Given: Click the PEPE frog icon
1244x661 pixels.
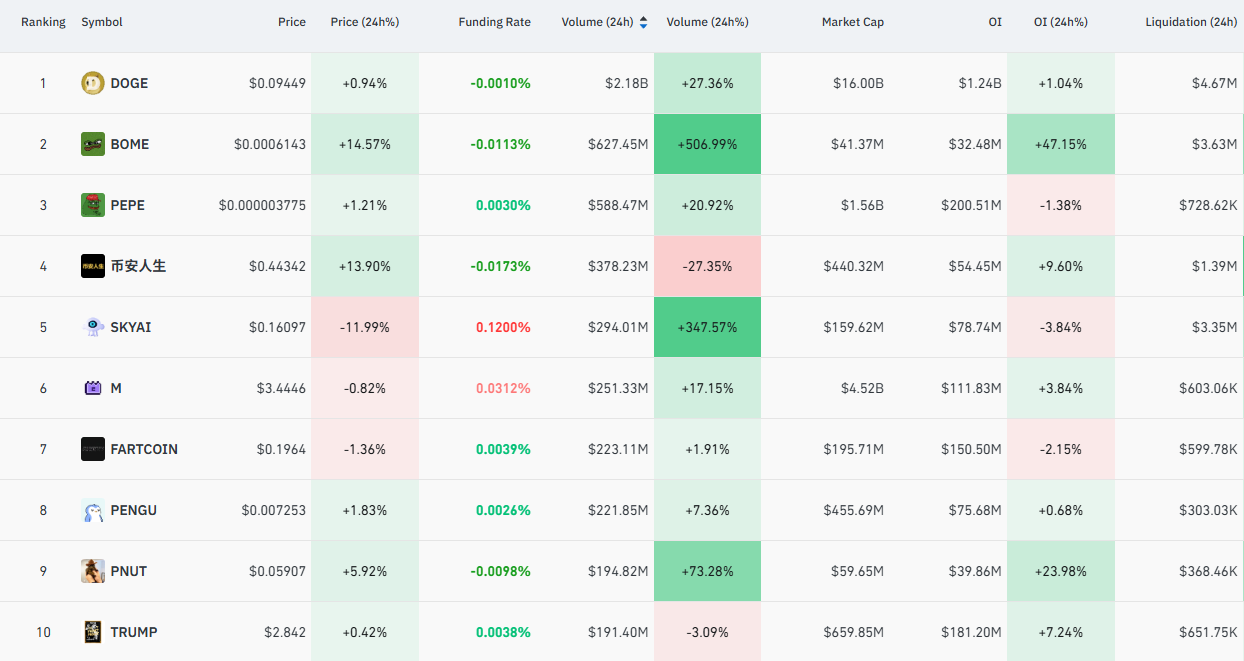Looking at the screenshot, I should [93, 205].
